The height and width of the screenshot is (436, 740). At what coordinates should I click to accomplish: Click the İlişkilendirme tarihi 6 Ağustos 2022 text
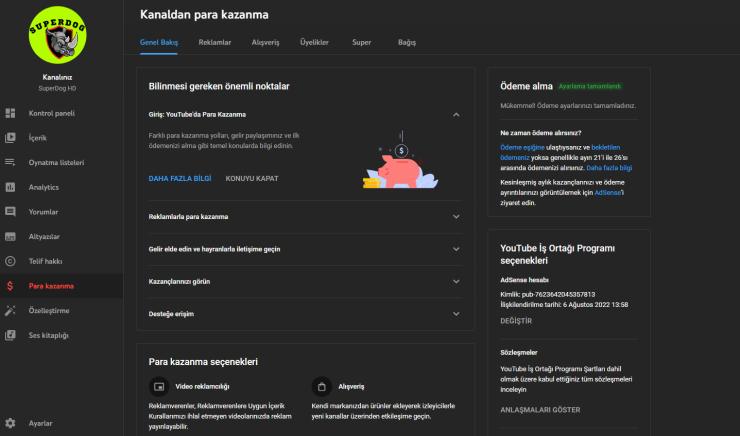[x=564, y=305]
